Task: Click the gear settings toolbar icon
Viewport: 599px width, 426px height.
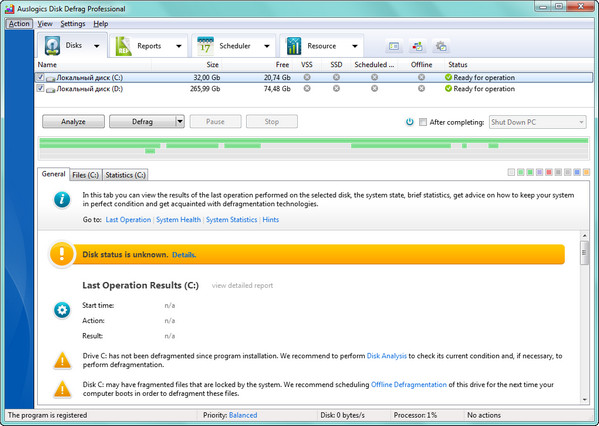Action: 441,46
